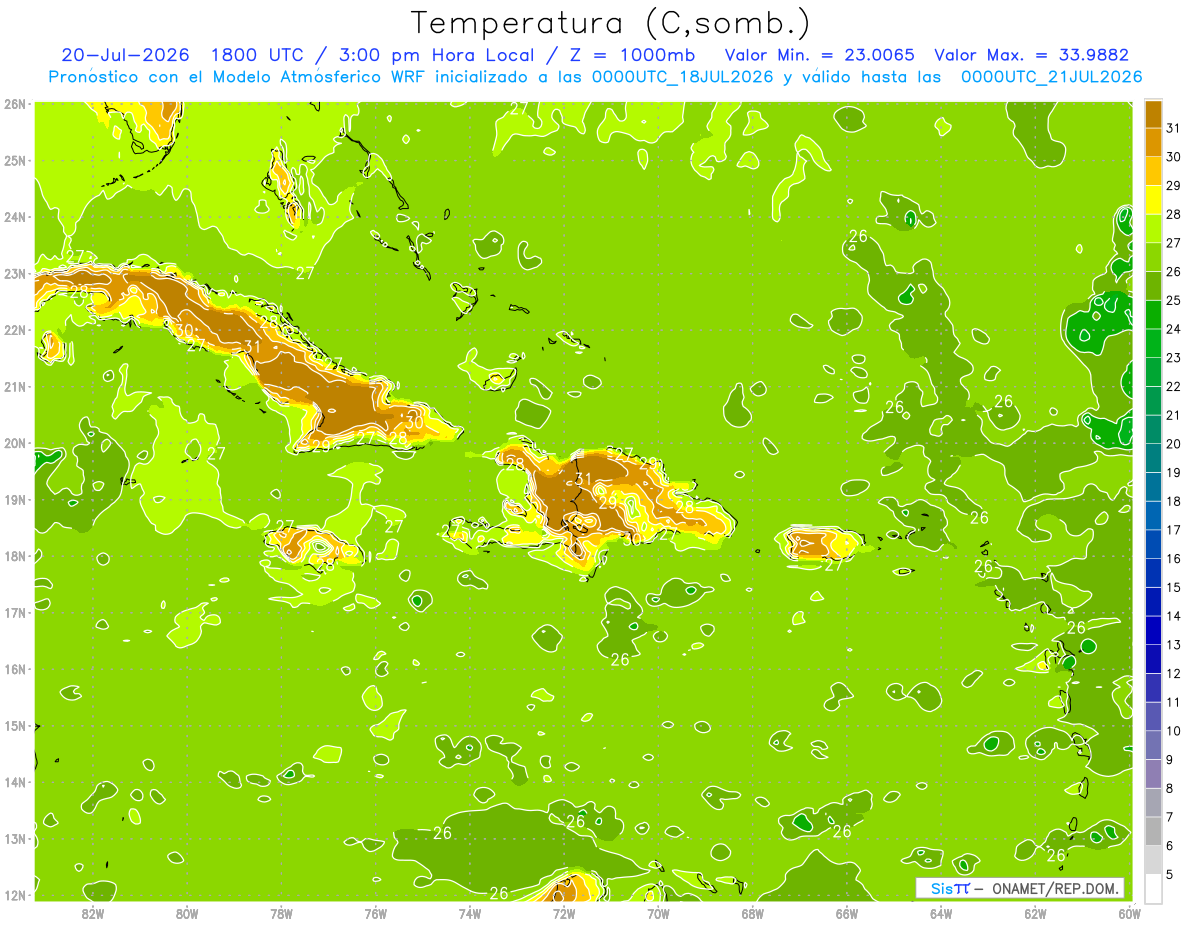Image resolution: width=1200 pixels, height=927 pixels.
Task: Click the '70W' longitude axis label
Action: tap(658, 914)
